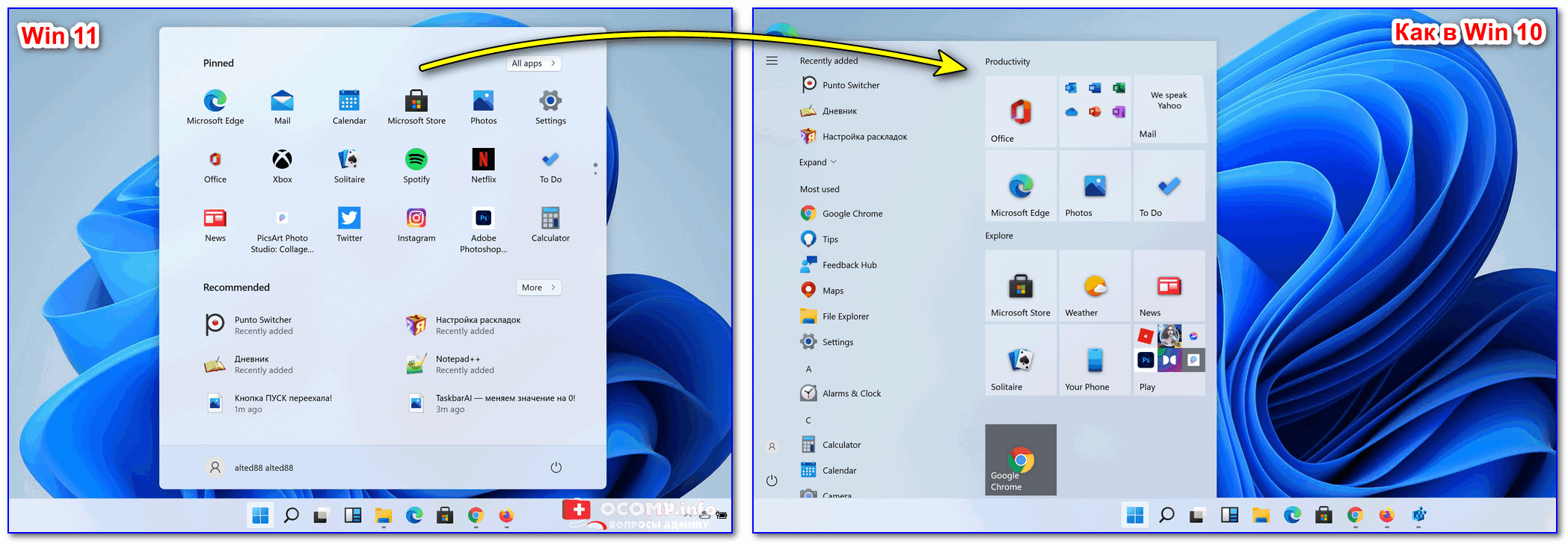Open Notepad++ recommended item
The width and height of the screenshot is (1568, 544).
click(450, 364)
